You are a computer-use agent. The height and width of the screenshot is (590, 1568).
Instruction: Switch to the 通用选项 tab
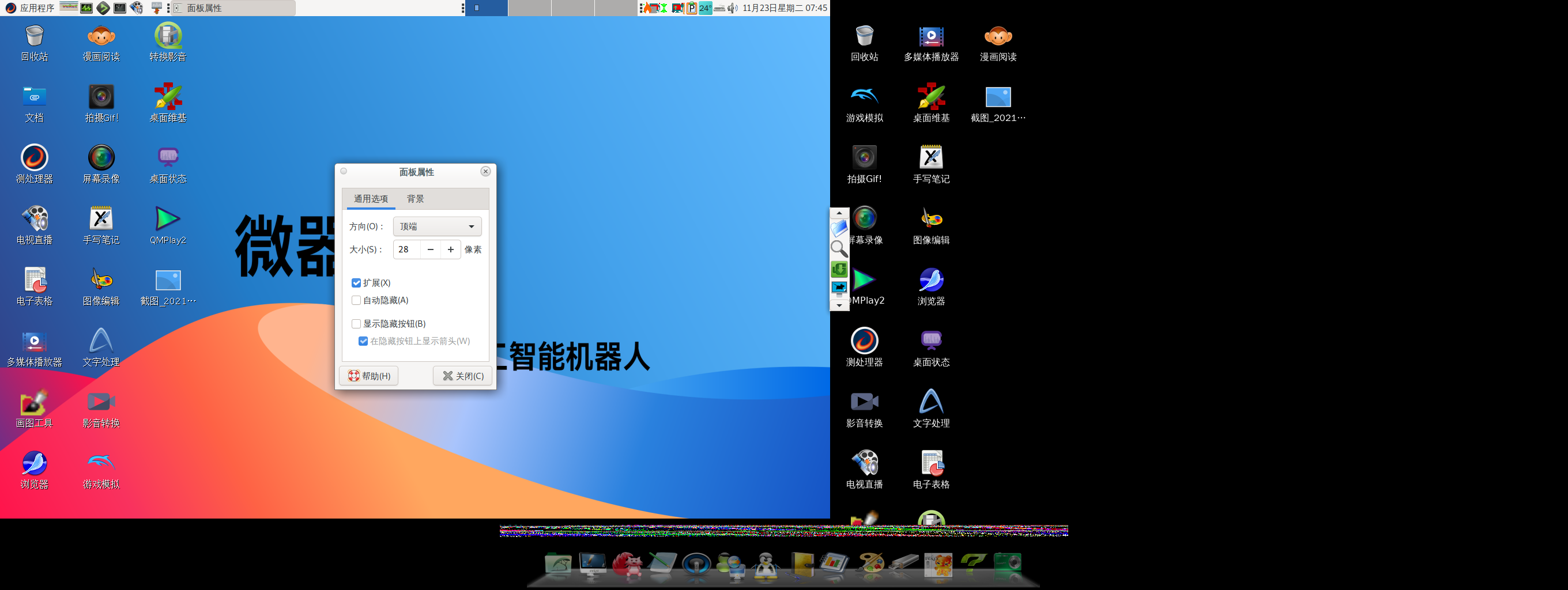pos(371,199)
